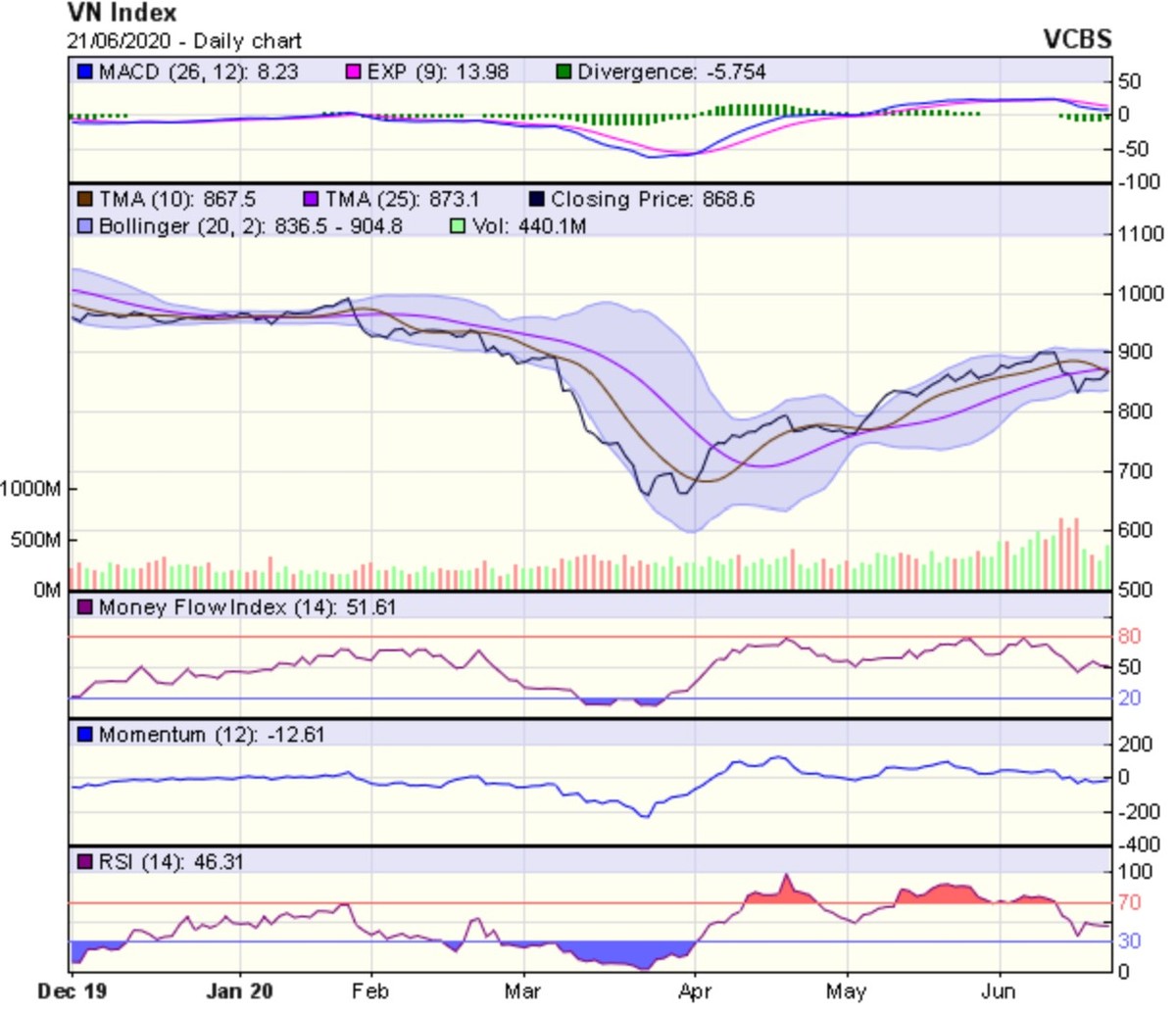This screenshot has width=1176, height=1013.
Task: Click the magenta EXP (9) legend swatch
Action: [x=354, y=72]
